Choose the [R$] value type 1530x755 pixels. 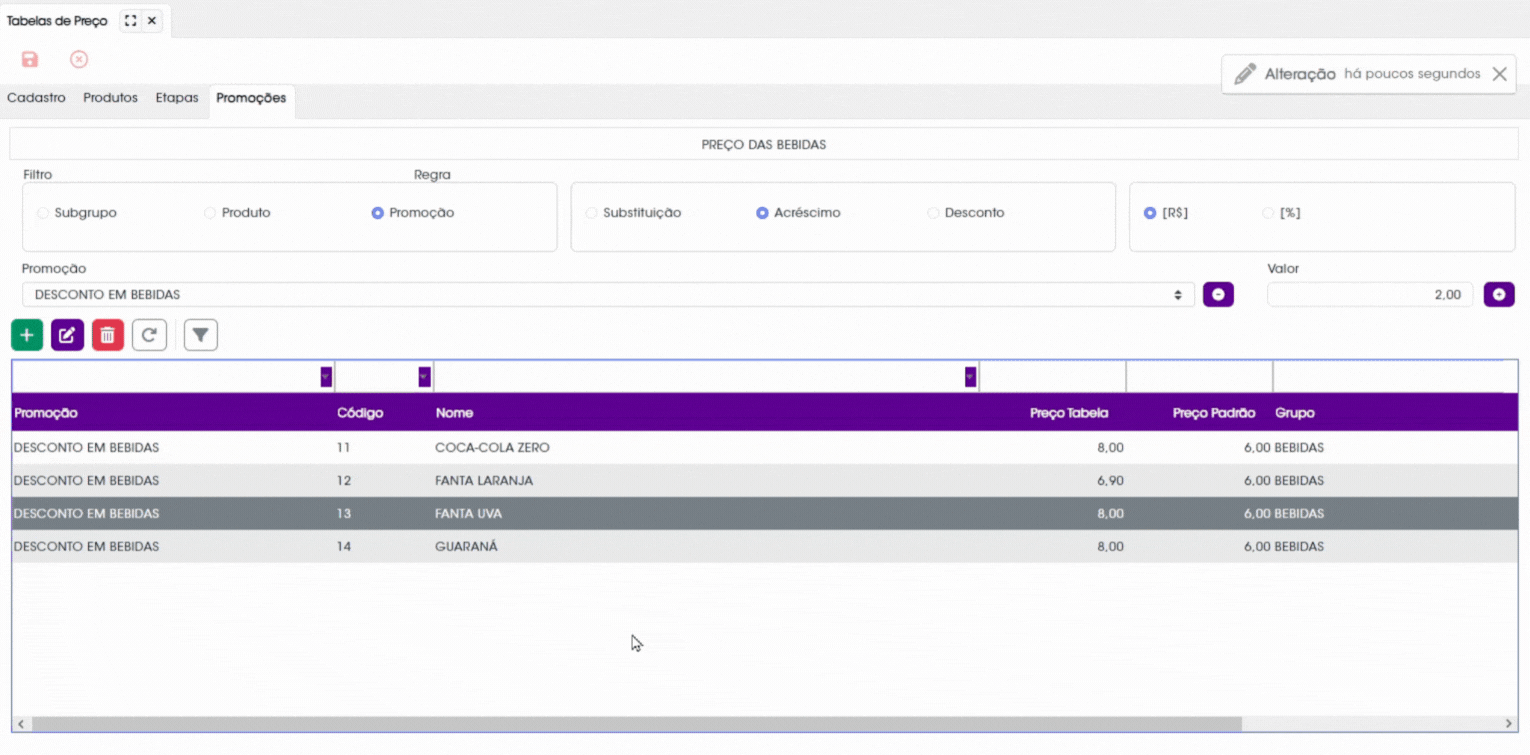[x=1149, y=213]
